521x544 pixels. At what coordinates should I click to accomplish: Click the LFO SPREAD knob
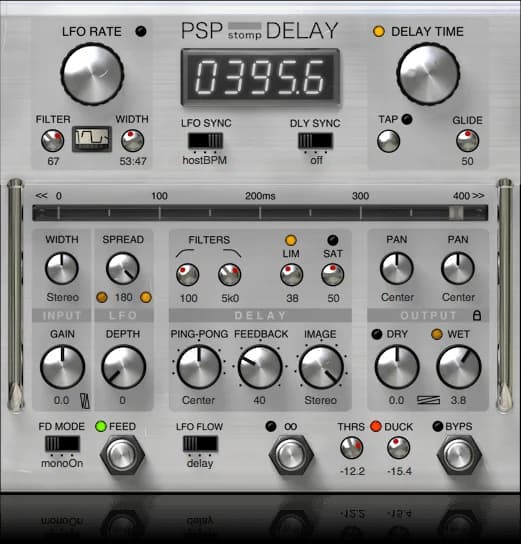(x=123, y=269)
